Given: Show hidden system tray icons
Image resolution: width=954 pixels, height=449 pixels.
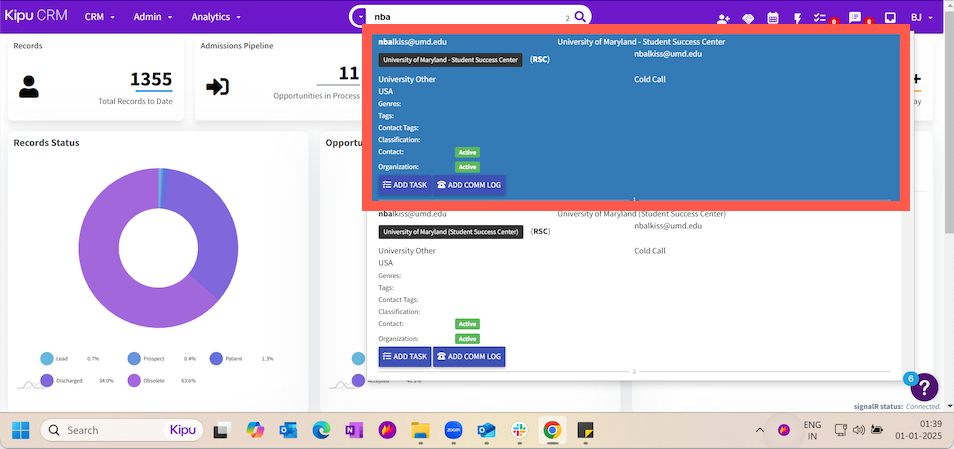Looking at the screenshot, I should [x=759, y=430].
